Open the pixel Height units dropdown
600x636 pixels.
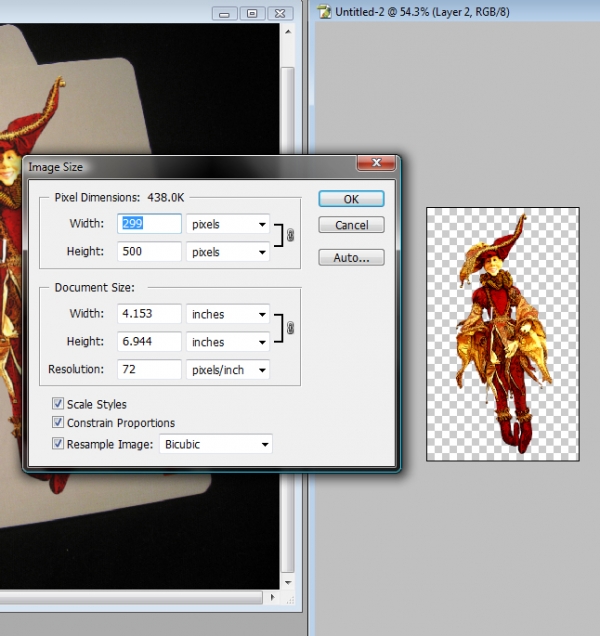click(x=228, y=252)
